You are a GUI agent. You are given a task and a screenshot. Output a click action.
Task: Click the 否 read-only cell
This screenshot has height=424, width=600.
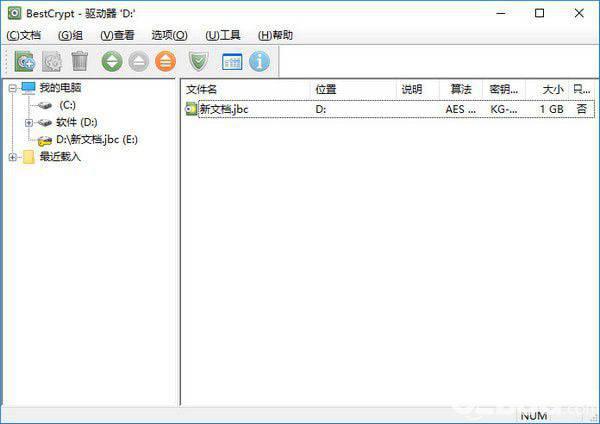pyautogui.click(x=582, y=109)
